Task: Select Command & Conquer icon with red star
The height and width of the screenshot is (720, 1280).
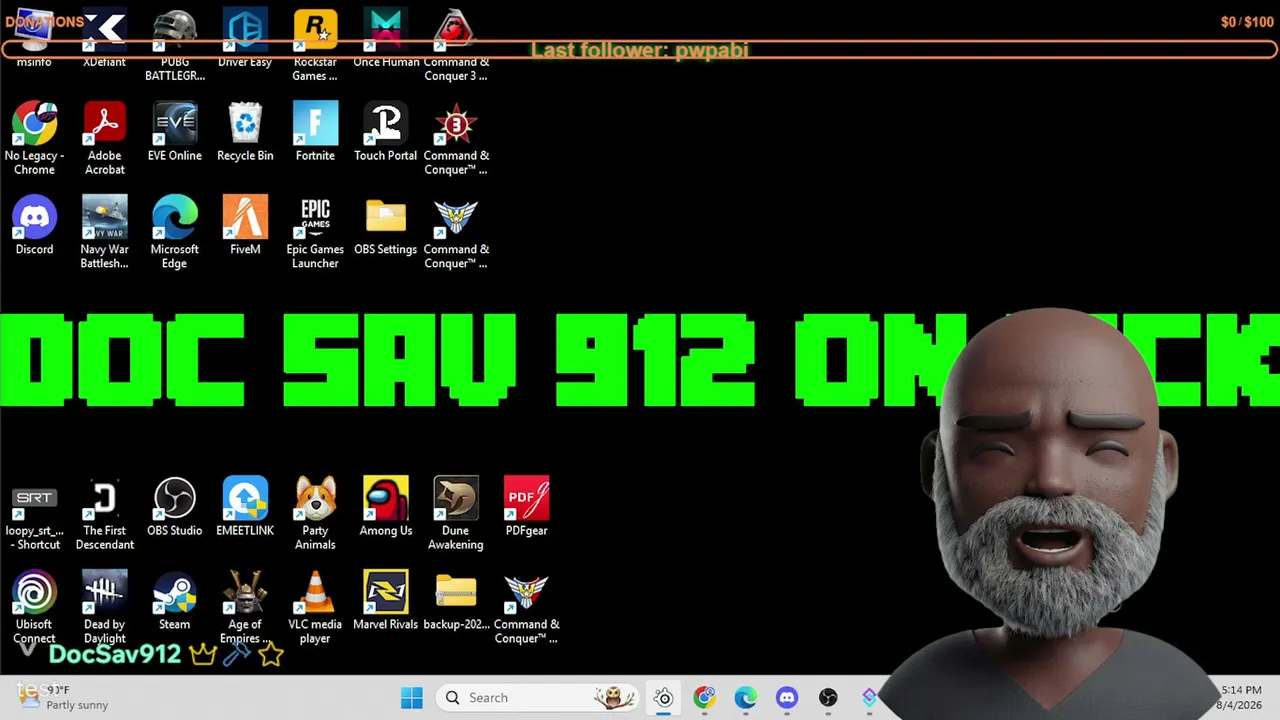Action: [x=456, y=138]
